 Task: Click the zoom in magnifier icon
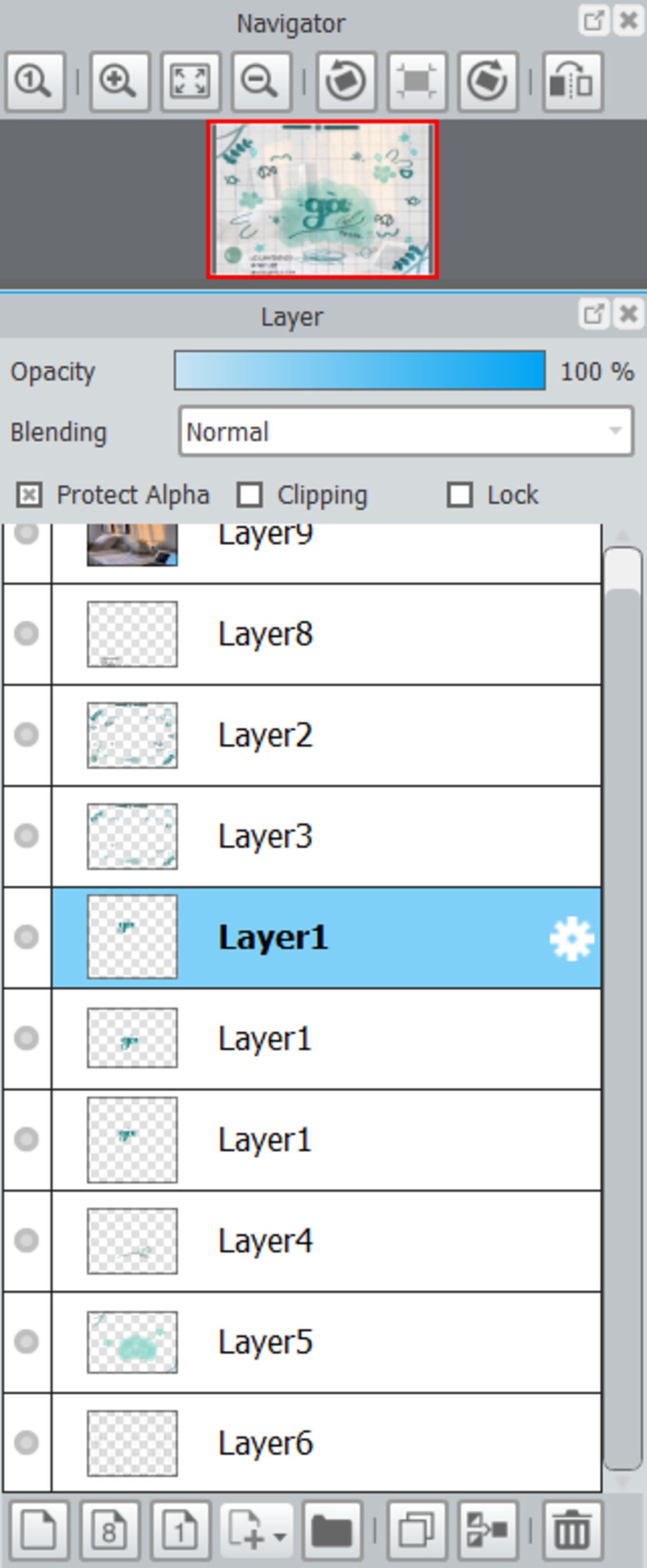pyautogui.click(x=119, y=82)
